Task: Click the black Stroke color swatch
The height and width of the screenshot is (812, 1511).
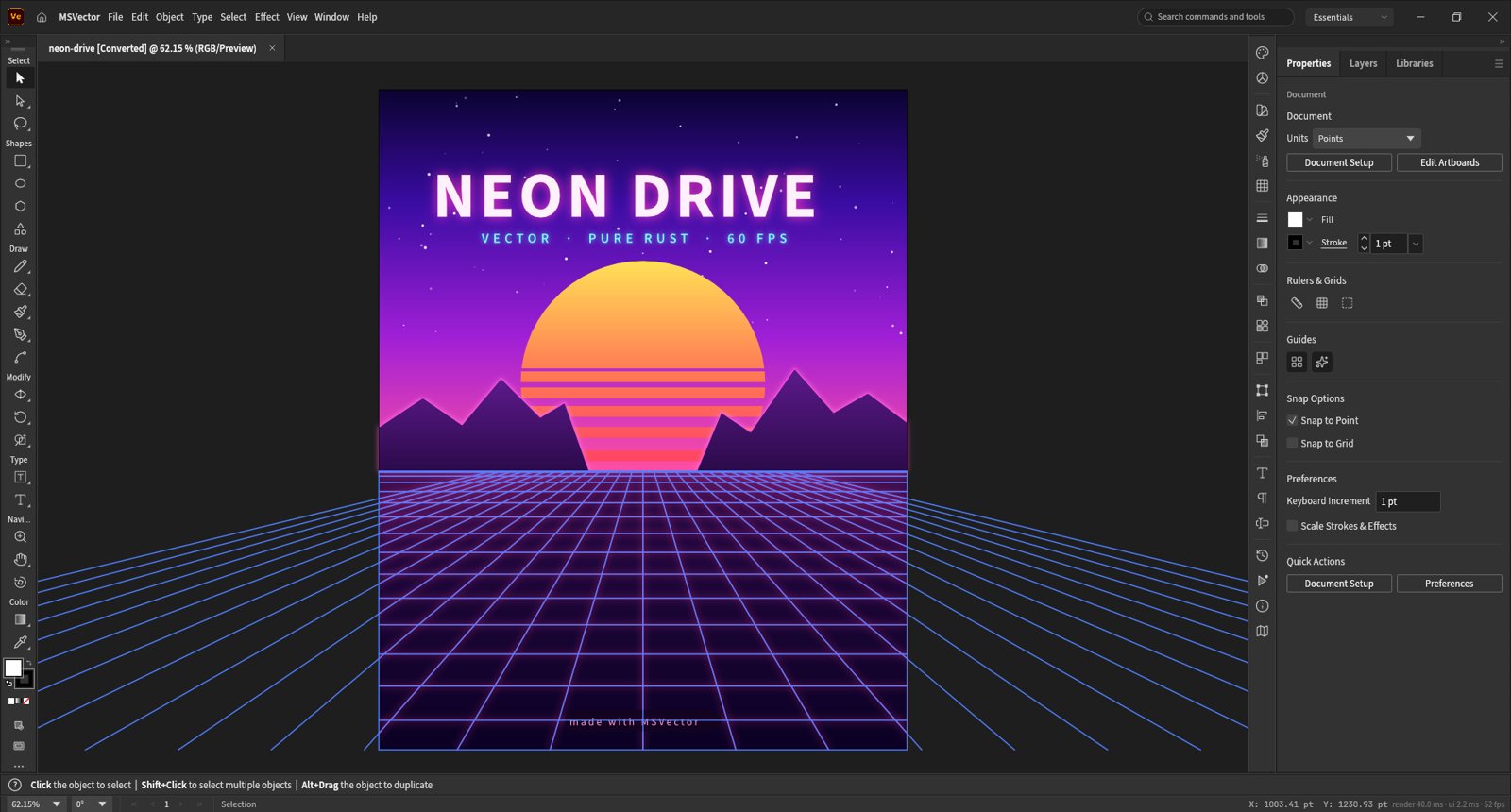Action: click(1295, 243)
